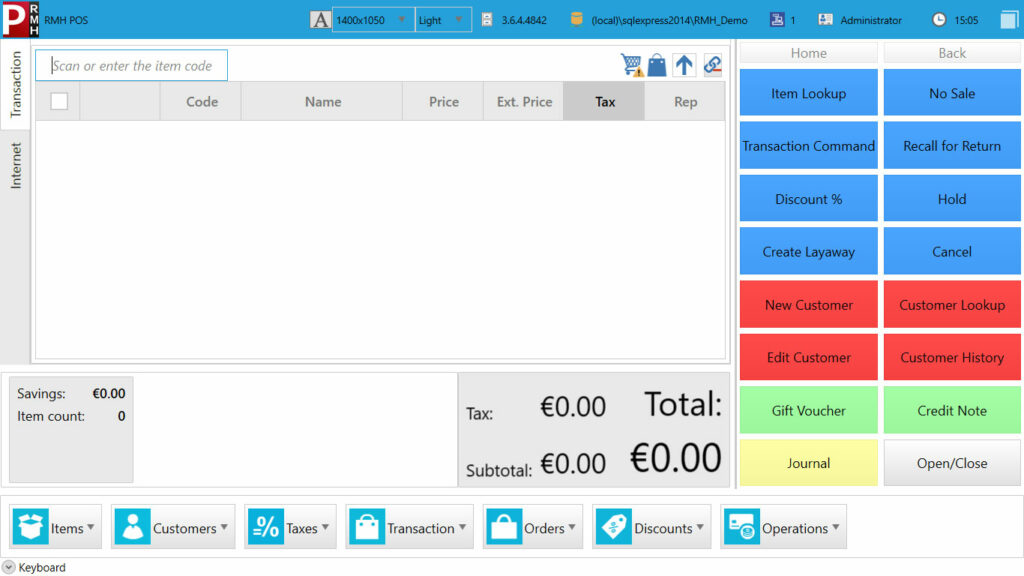Click the Tax column header
Viewport: 1024px width, 576px height.
click(x=605, y=101)
